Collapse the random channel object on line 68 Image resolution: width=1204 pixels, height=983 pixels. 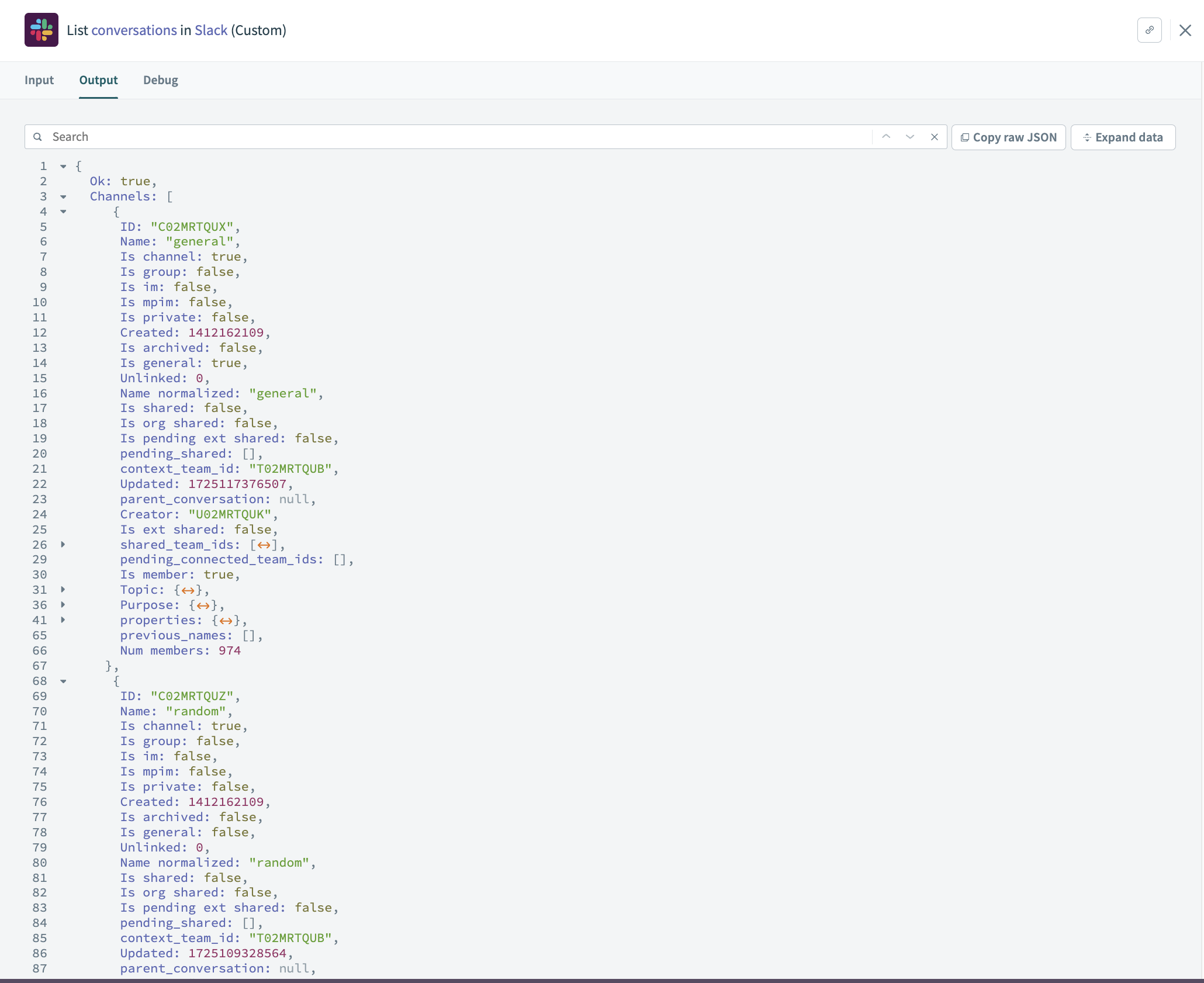tap(63, 681)
